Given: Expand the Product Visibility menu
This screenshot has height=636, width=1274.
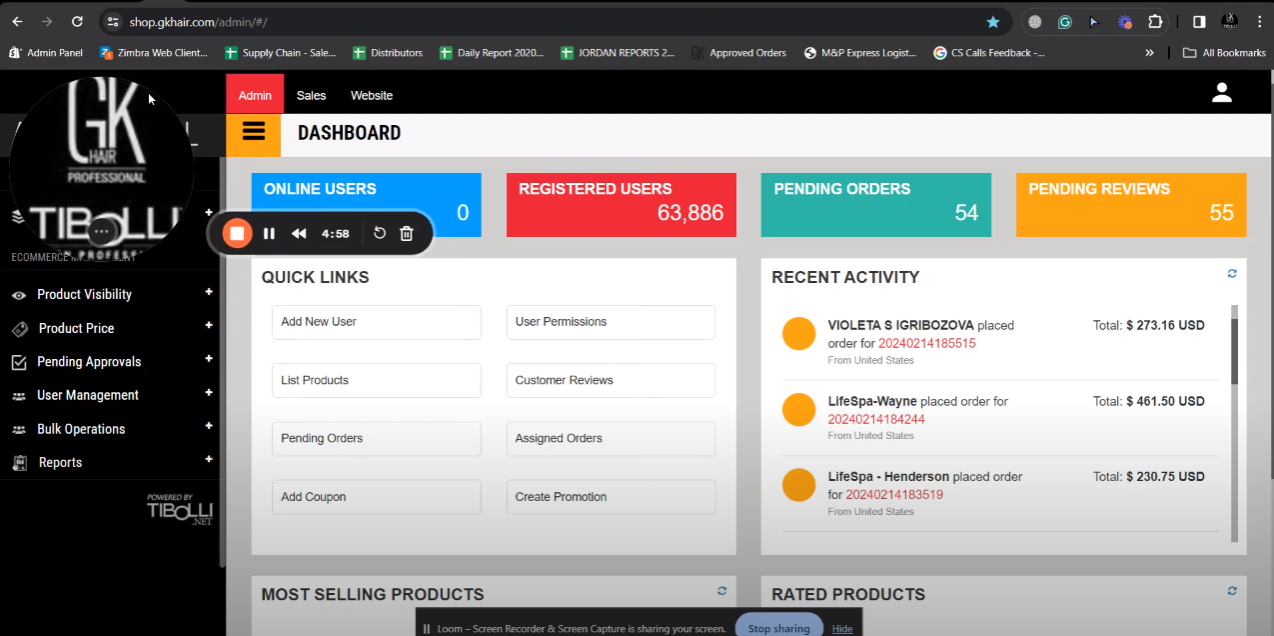Looking at the screenshot, I should pyautogui.click(x=209, y=293).
